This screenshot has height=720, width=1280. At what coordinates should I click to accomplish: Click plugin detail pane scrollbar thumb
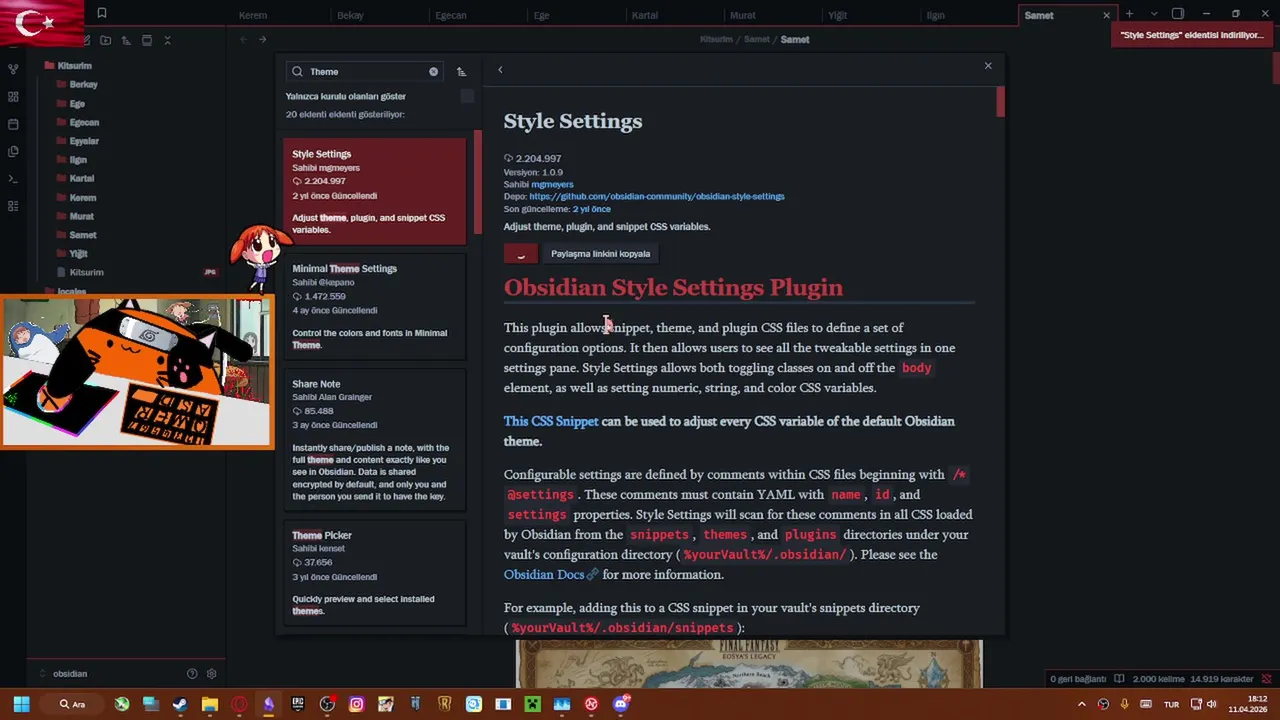1000,101
